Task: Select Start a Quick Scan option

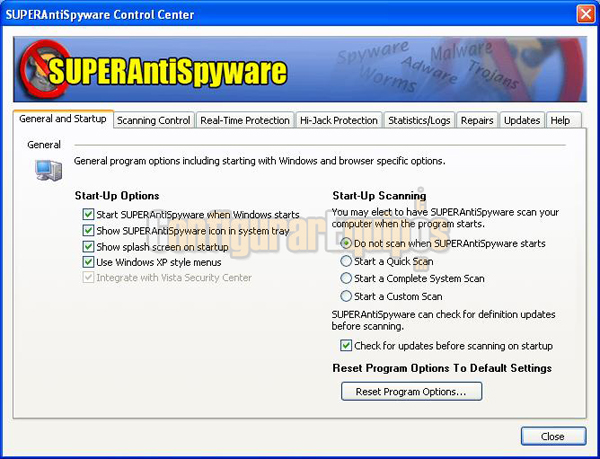Action: coord(346,261)
